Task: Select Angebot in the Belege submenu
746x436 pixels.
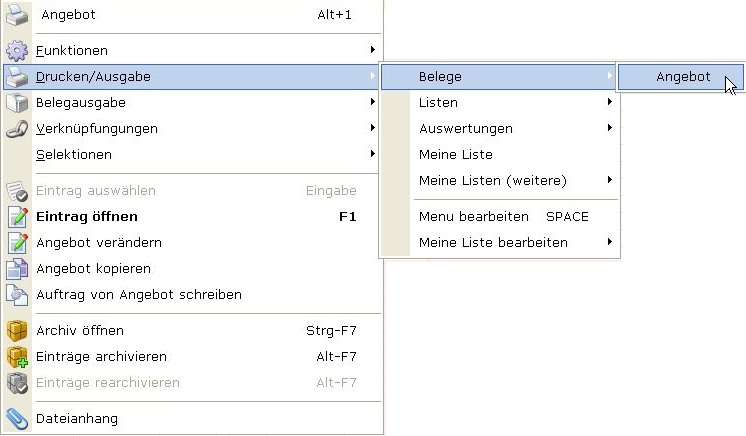Action: pyautogui.click(x=683, y=76)
